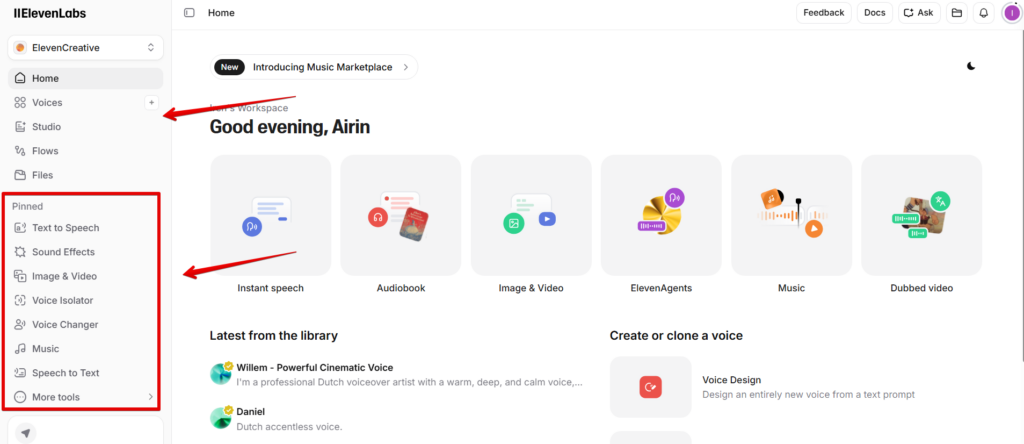Click the Files folder icon in sidebar
The image size is (1024, 444).
tap(20, 175)
